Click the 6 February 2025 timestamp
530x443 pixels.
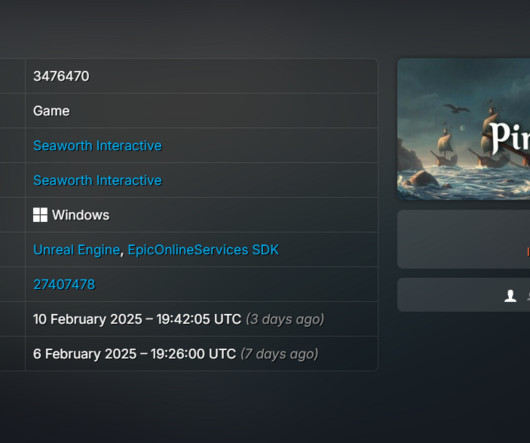point(135,354)
